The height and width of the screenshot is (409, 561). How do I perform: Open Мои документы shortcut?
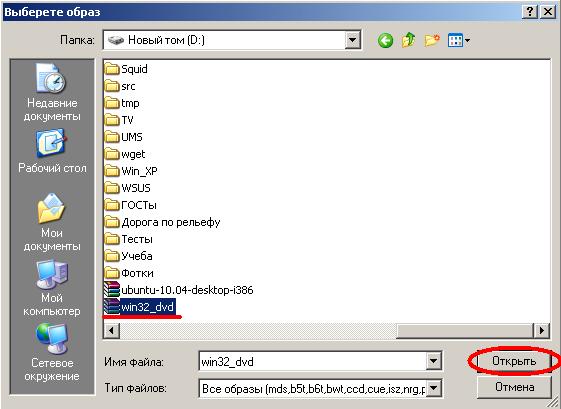52,222
